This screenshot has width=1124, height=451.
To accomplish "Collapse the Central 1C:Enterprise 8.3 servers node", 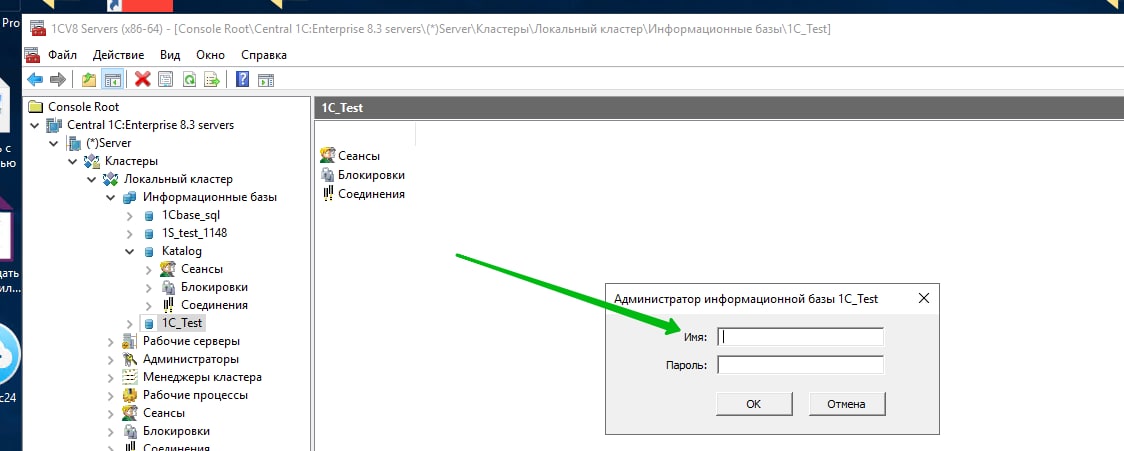I will [x=35, y=125].
